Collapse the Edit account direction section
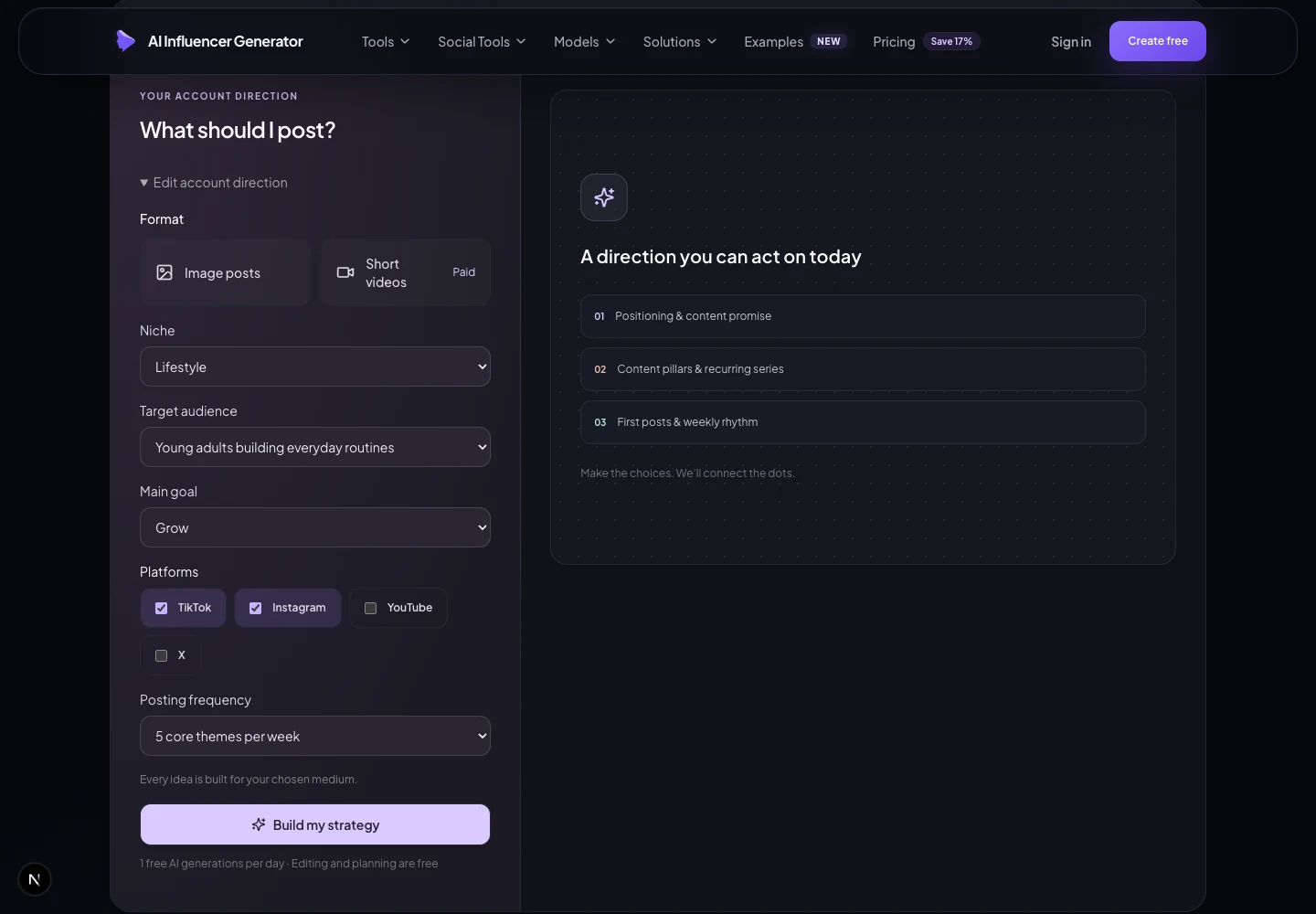The image size is (1316, 914). point(214,183)
